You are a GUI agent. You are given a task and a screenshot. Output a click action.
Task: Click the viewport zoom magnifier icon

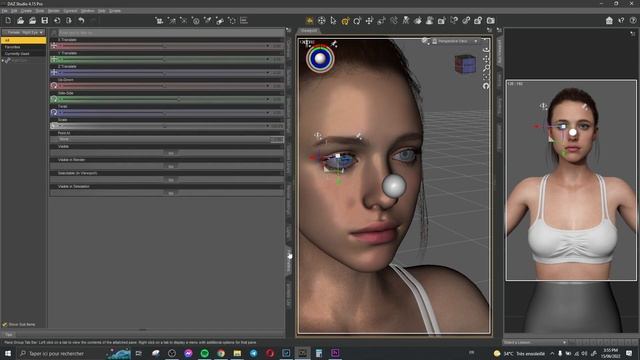(486, 67)
